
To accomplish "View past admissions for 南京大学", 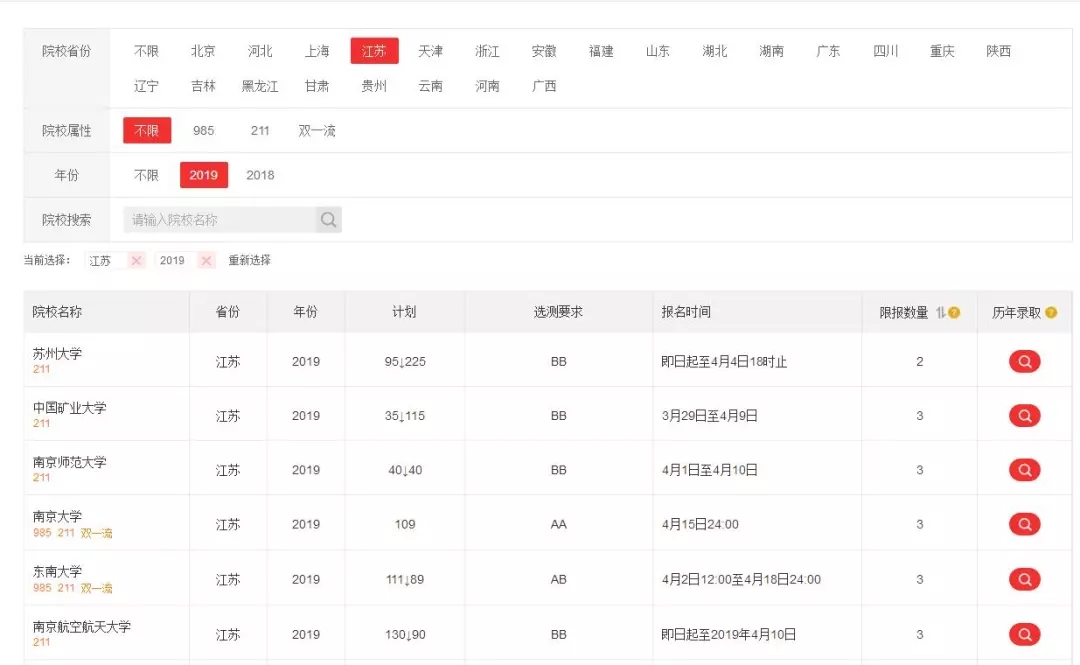I will pos(1024,524).
